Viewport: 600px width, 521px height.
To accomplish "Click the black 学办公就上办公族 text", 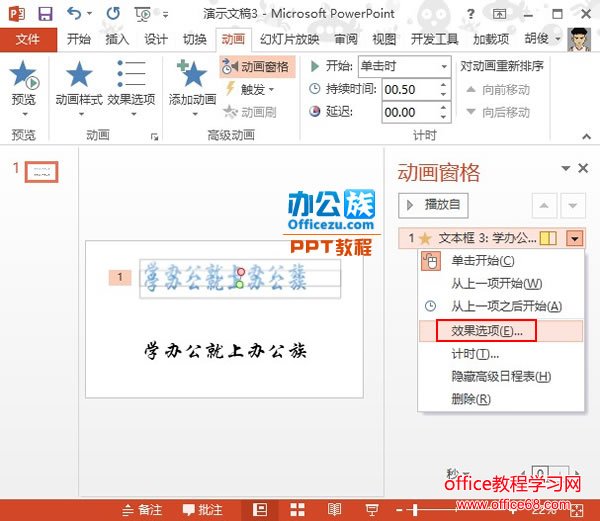I will coord(225,350).
